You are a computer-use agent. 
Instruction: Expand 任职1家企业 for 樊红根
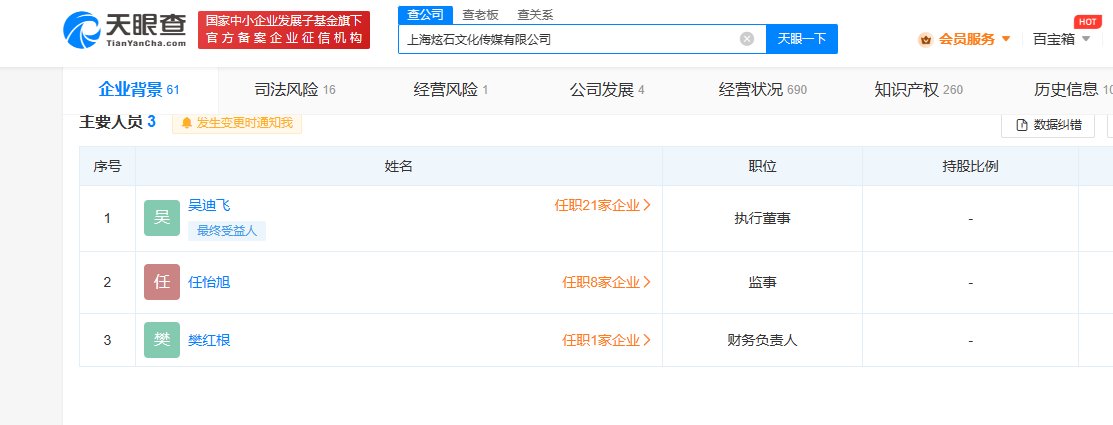607,341
